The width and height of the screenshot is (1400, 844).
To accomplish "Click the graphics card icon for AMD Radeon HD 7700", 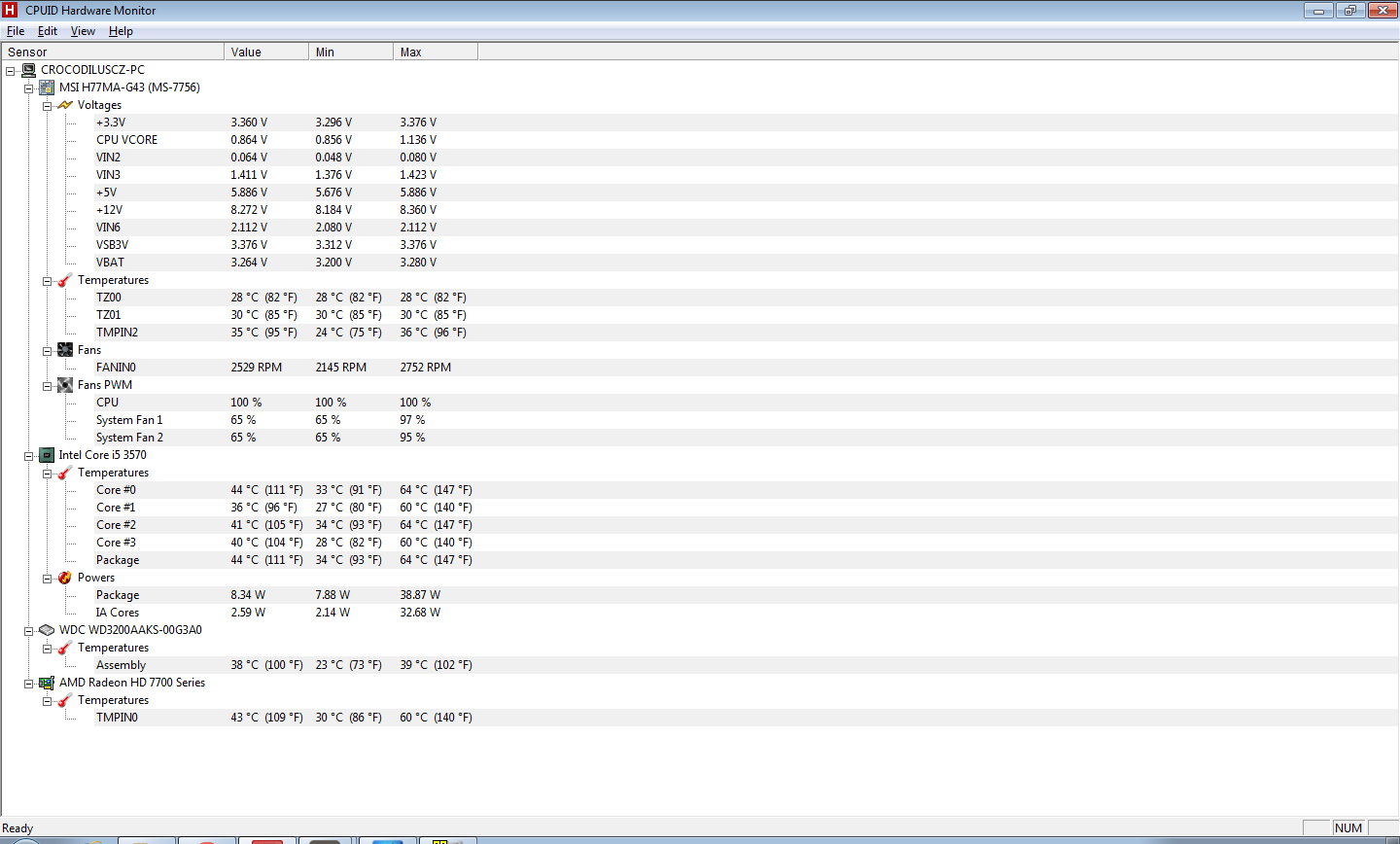I will (x=47, y=683).
